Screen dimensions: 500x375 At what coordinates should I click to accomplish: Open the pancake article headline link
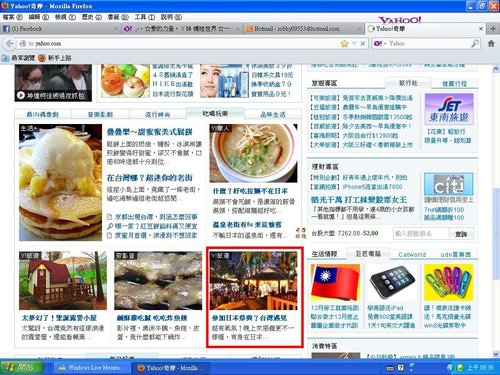coord(150,132)
